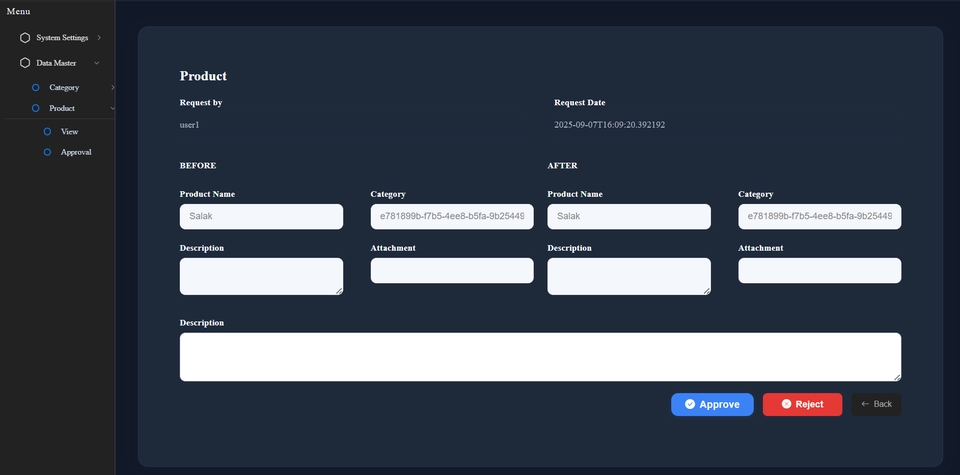Collapse the Data Master menu chevron
The height and width of the screenshot is (475, 960).
coord(97,63)
